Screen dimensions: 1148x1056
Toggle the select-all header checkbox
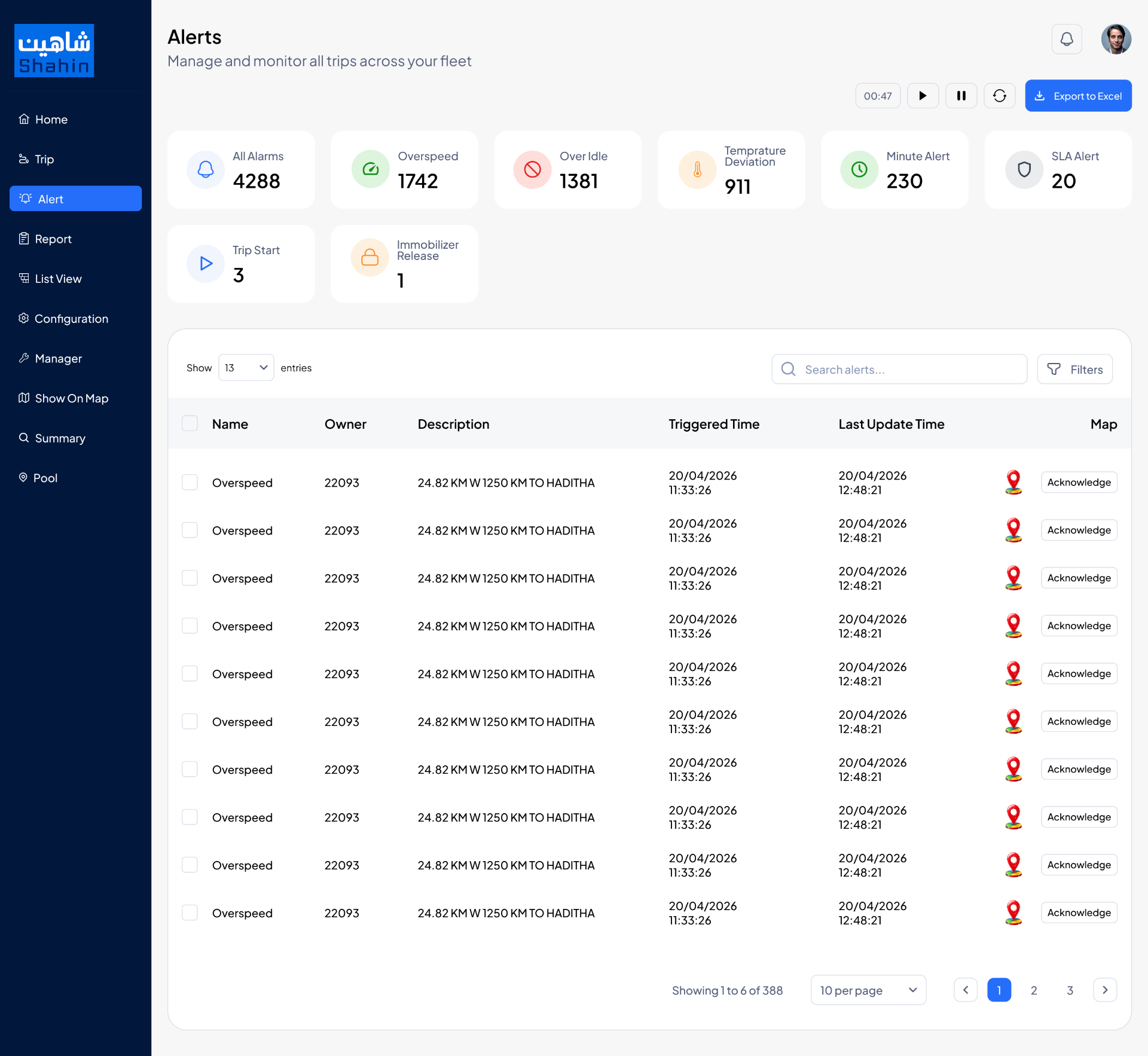click(x=190, y=423)
